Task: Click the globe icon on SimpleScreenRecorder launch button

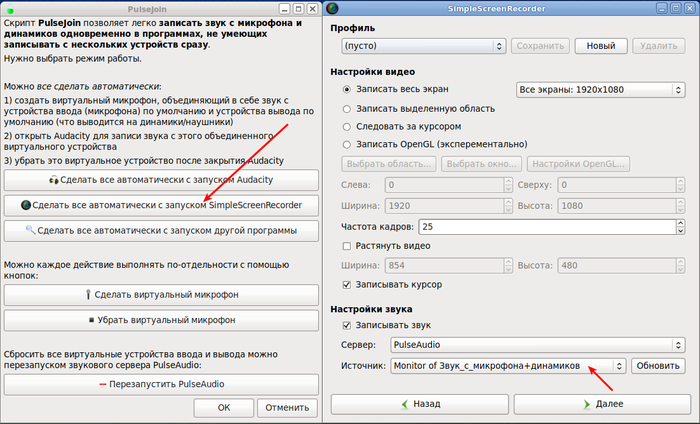Action: (26, 205)
